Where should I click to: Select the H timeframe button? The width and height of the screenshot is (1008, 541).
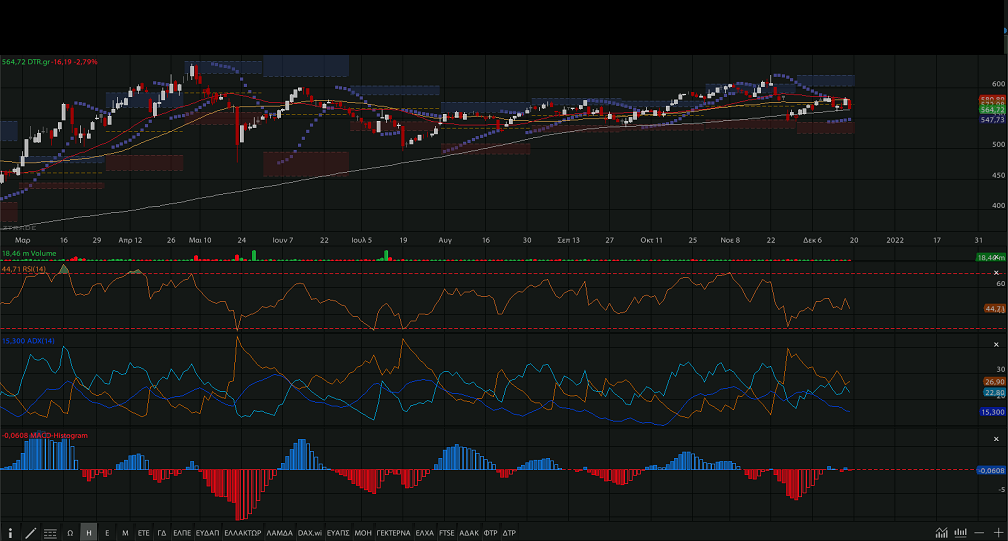(x=89, y=533)
